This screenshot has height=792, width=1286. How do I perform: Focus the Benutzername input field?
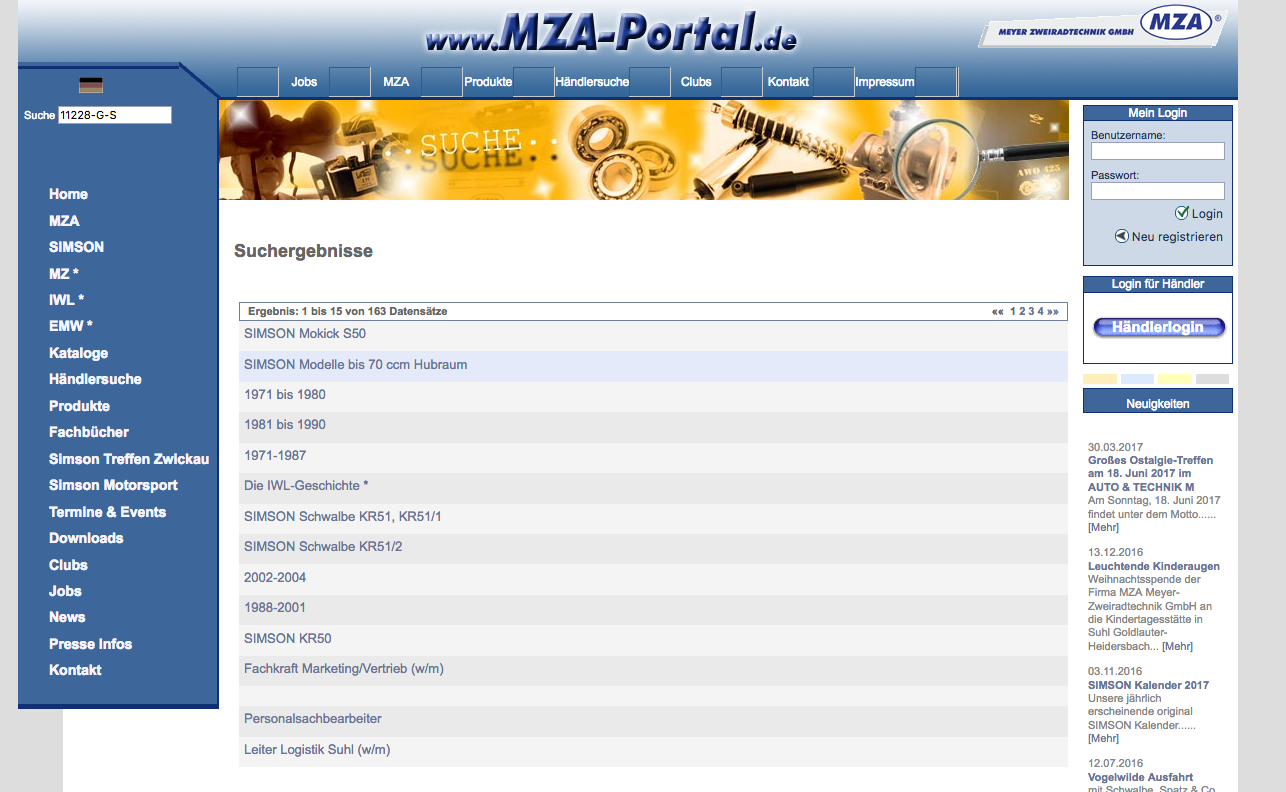[x=1157, y=151]
